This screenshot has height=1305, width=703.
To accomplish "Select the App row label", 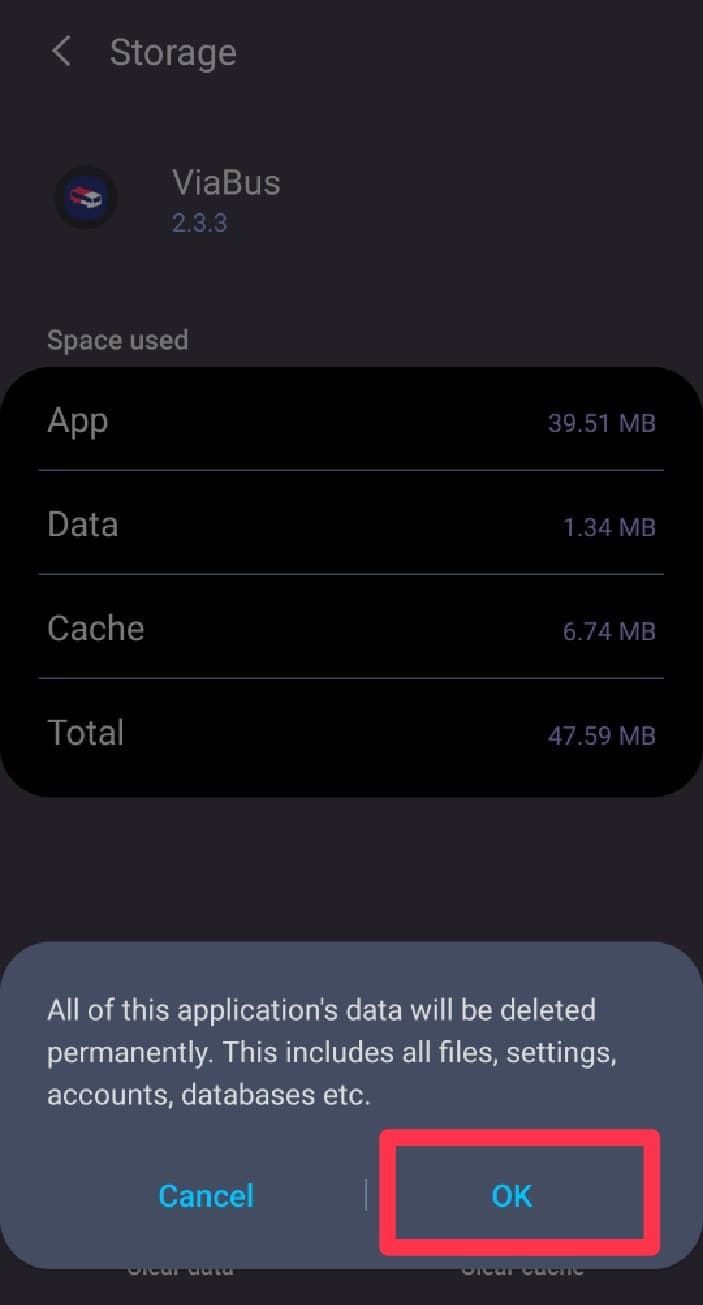I will [78, 421].
